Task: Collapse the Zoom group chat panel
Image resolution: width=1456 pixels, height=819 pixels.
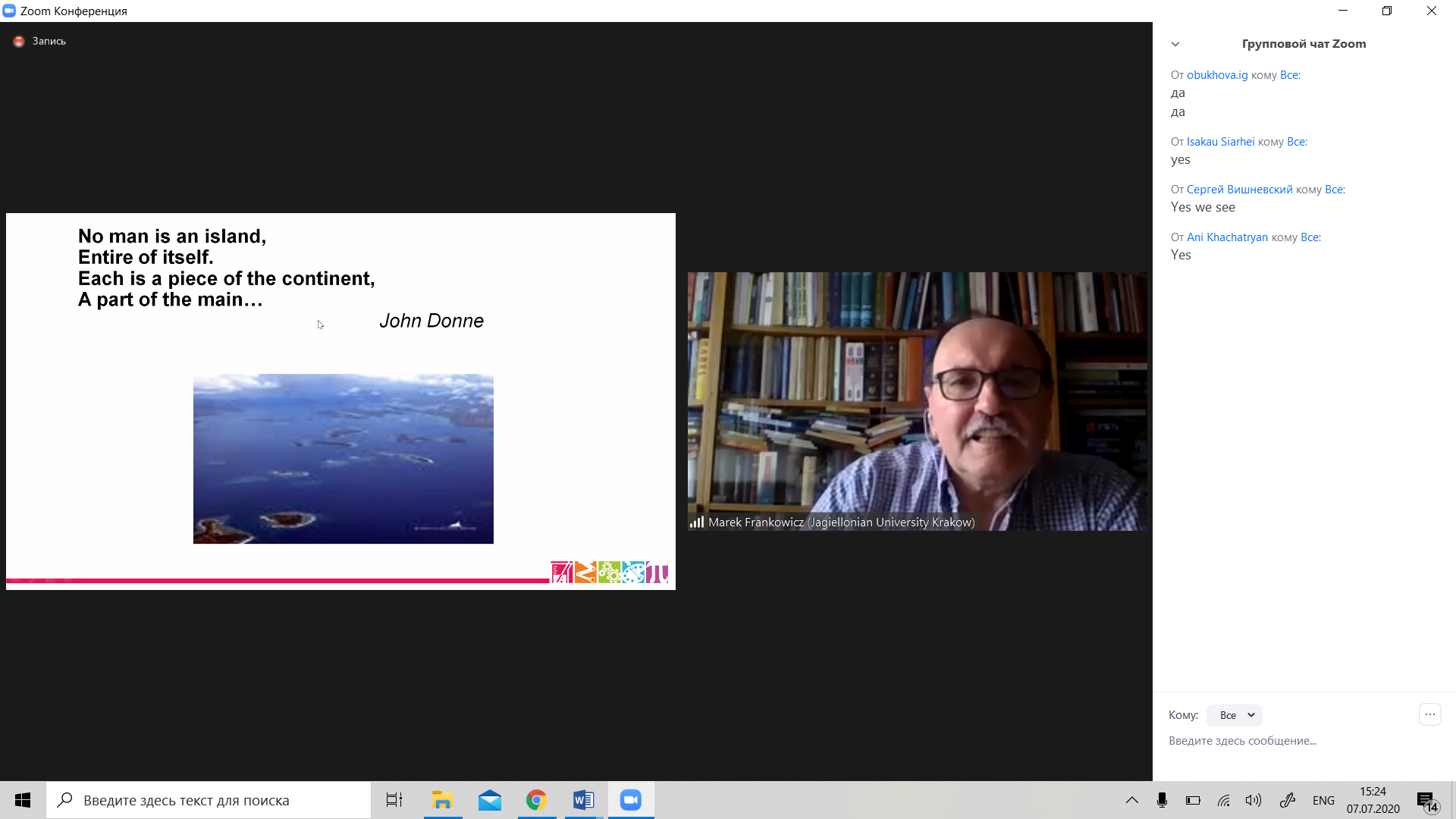Action: click(x=1175, y=44)
